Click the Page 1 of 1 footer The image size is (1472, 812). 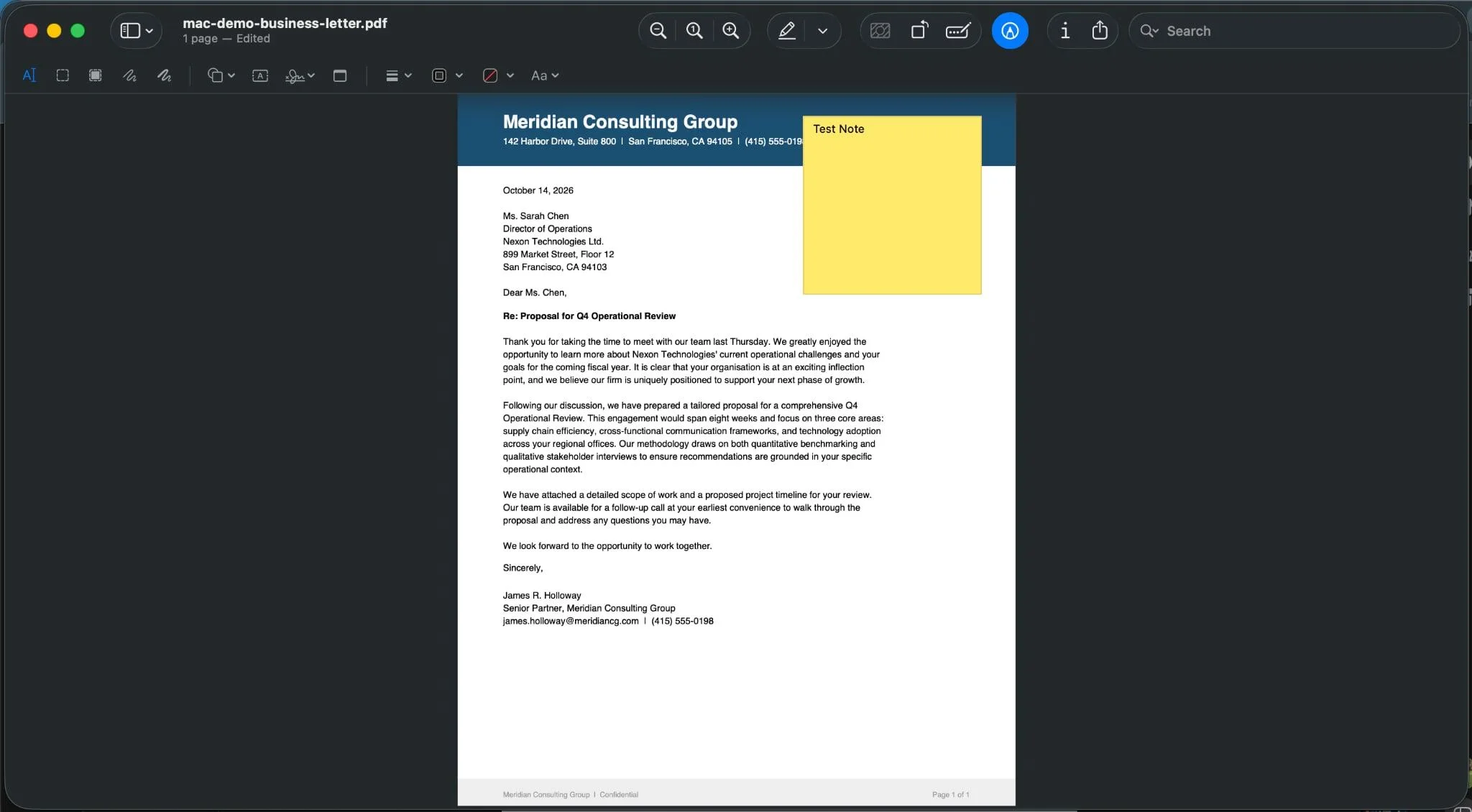click(x=950, y=795)
